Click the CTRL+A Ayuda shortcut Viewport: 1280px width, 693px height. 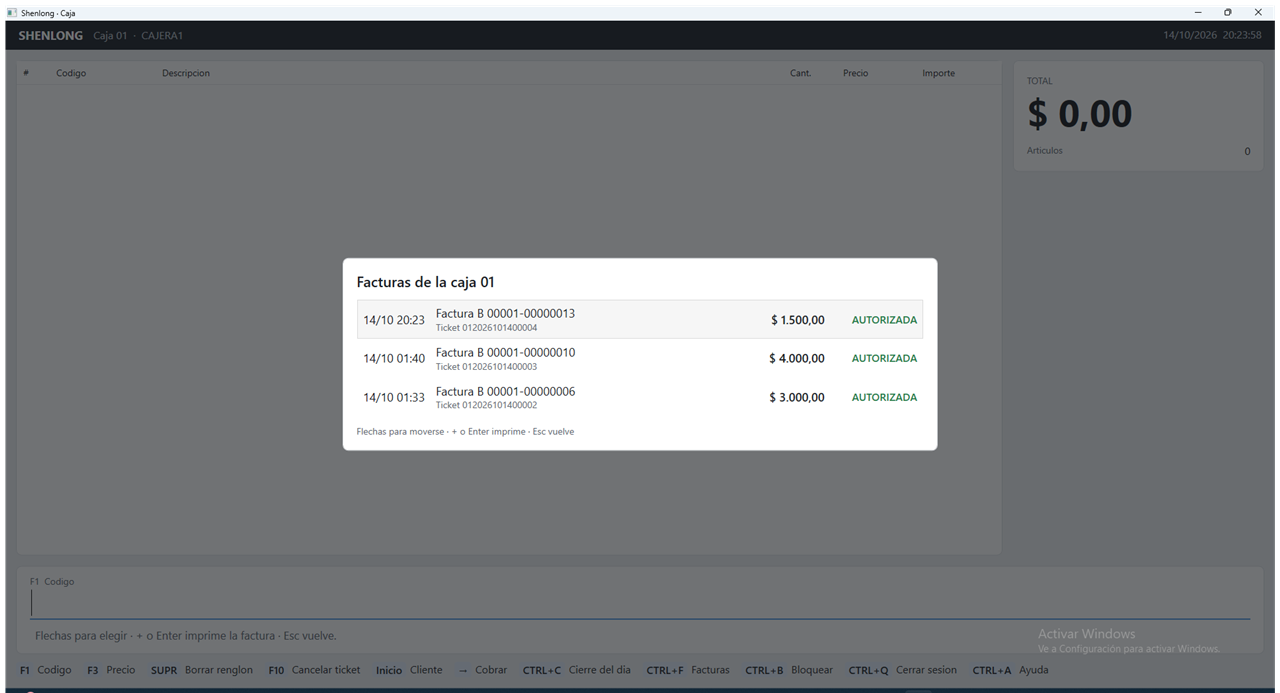coord(1011,670)
